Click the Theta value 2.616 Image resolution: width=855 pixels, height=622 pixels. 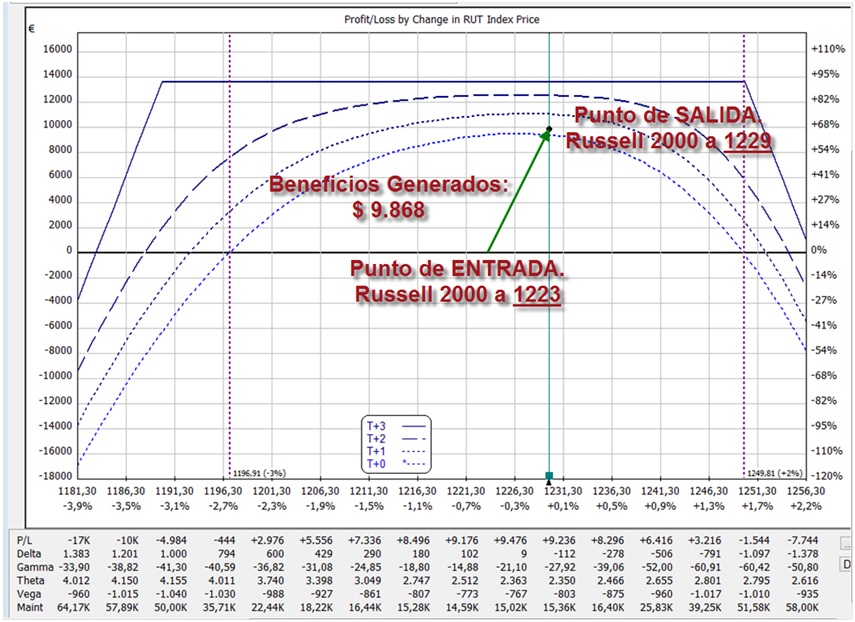tap(805, 580)
